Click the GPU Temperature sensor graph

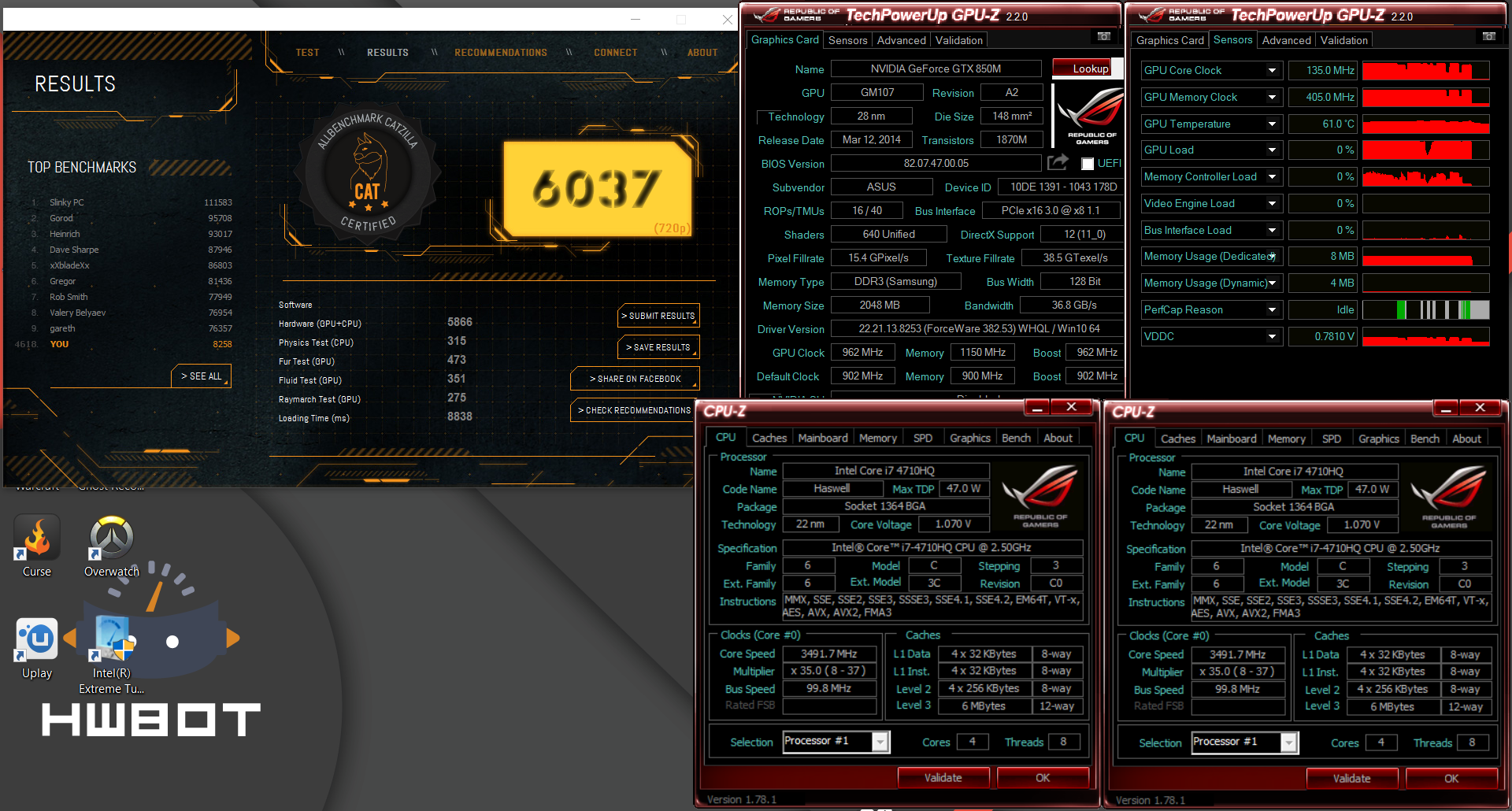point(1425,124)
